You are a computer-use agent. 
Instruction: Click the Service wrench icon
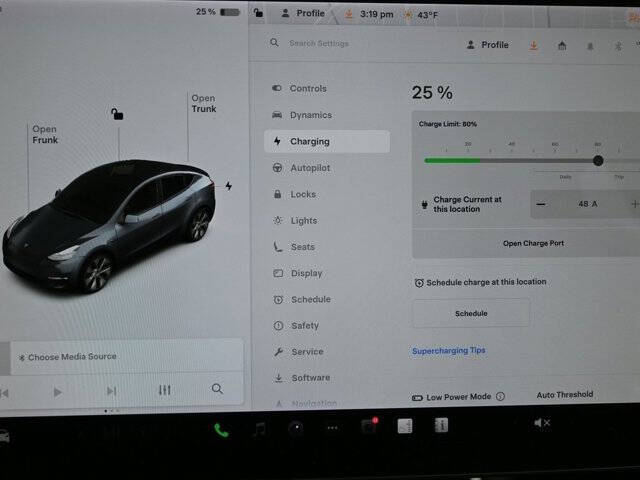(279, 352)
